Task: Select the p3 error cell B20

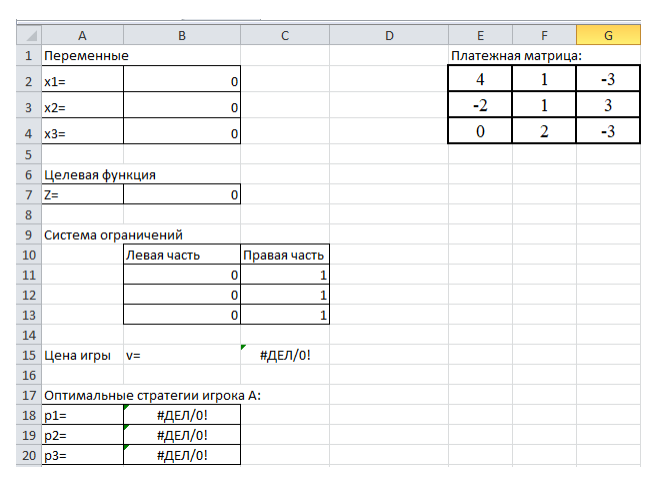Action: pos(182,455)
